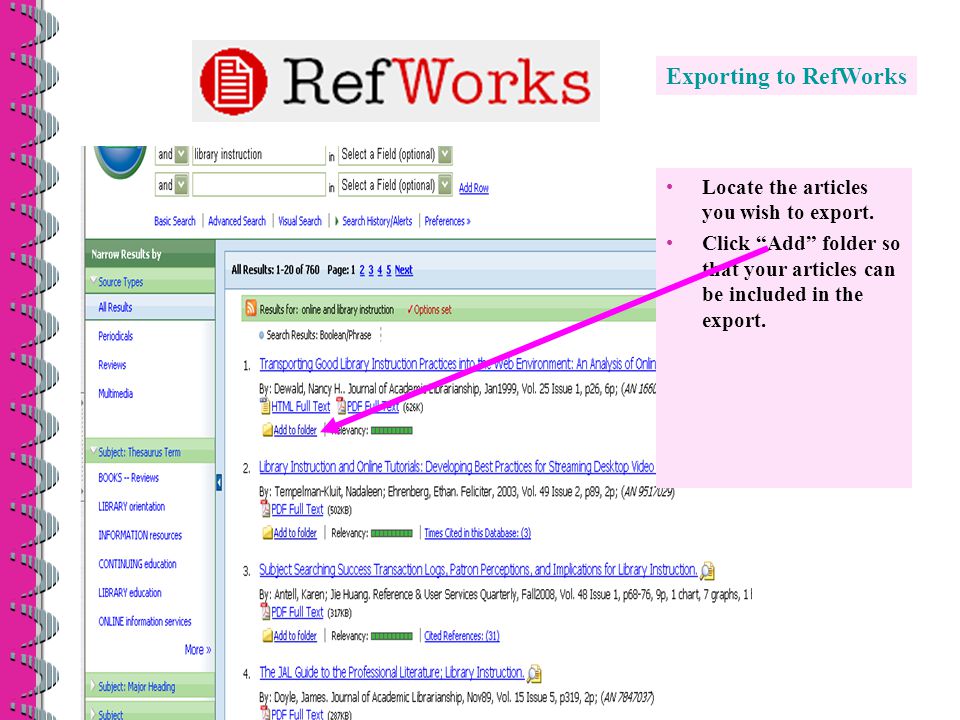This screenshot has height=720, width=960.
Task: Go to results page 2
Action: point(362,270)
